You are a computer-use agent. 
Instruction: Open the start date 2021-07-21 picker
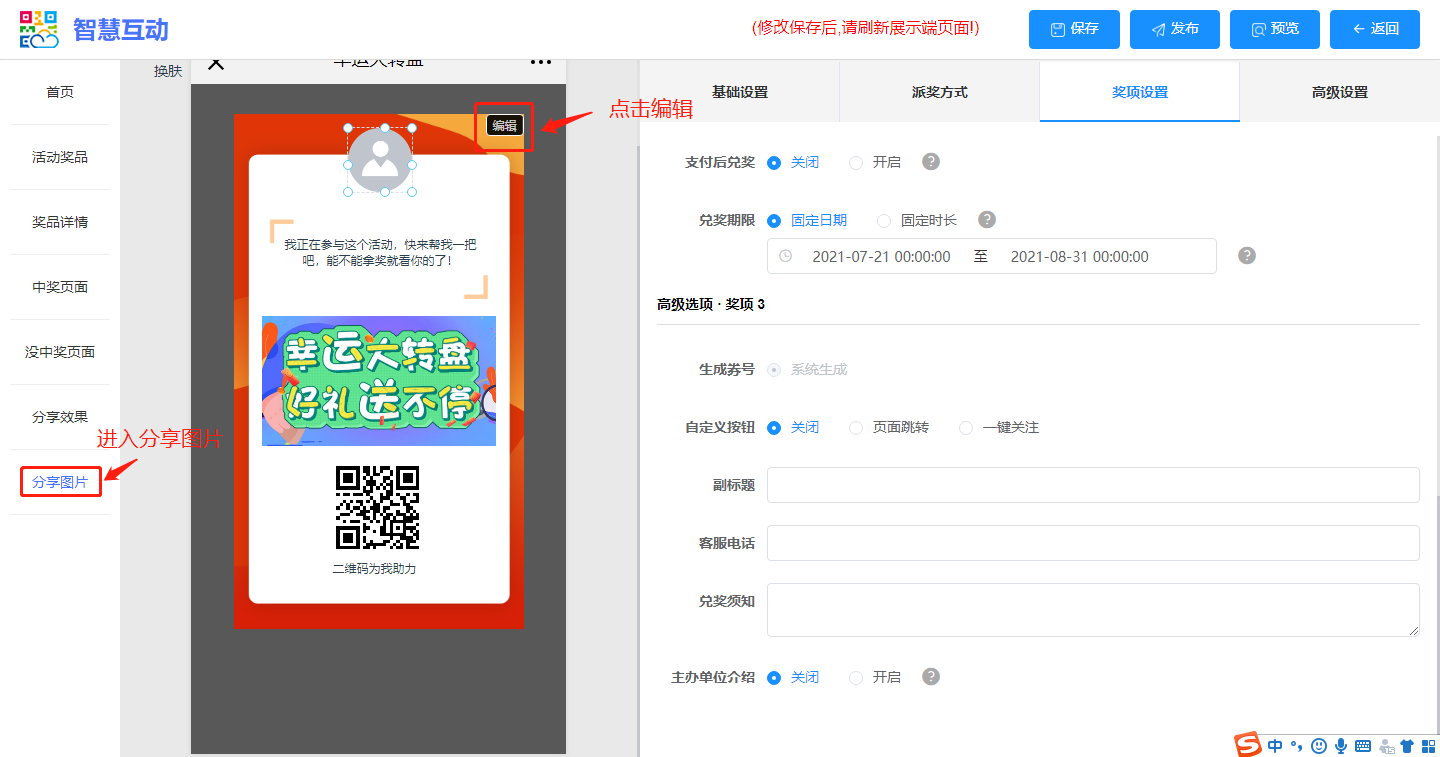(881, 257)
